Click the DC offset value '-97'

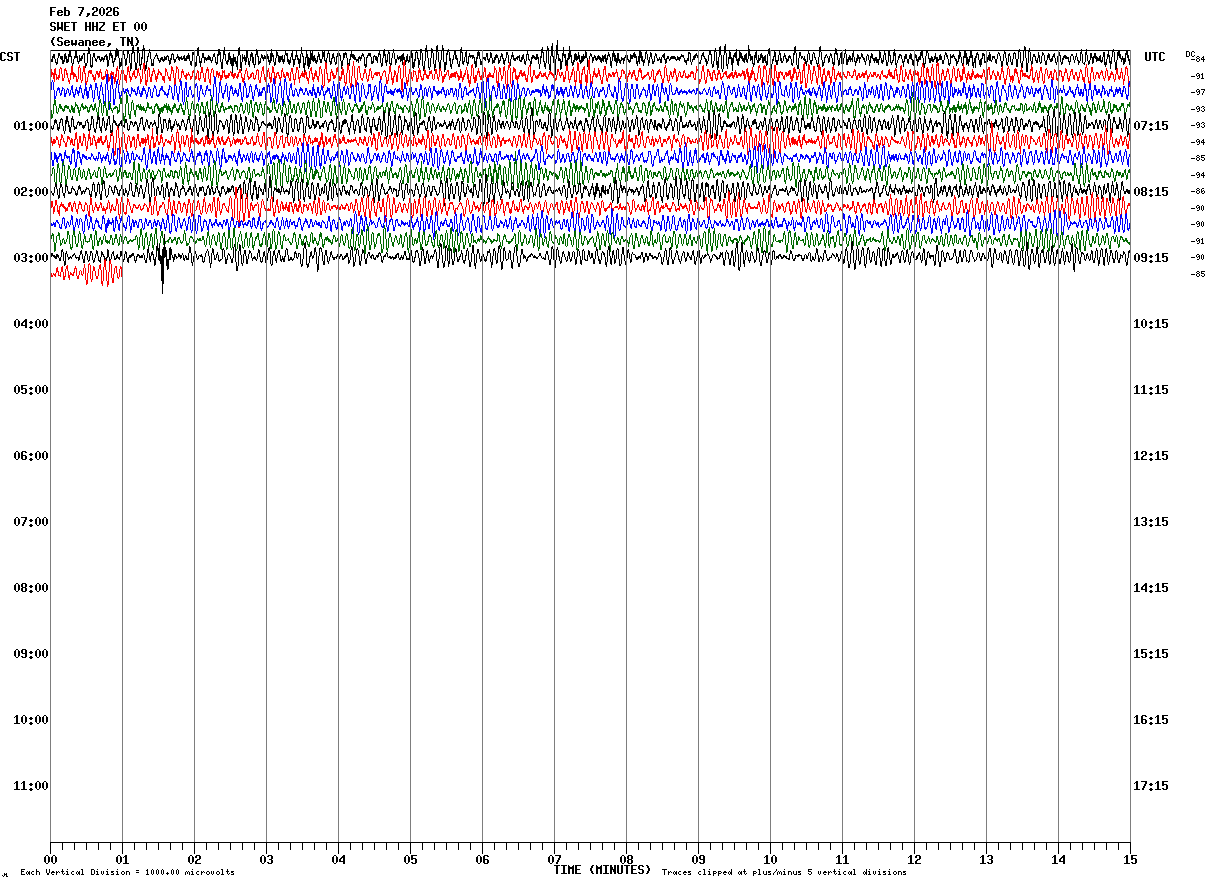tap(1198, 92)
